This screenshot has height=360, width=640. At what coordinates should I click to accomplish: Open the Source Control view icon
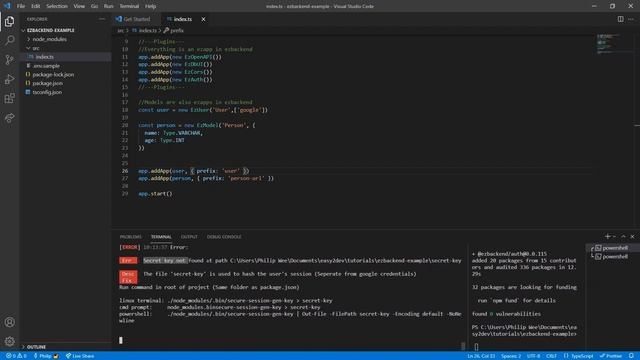[x=9, y=60]
